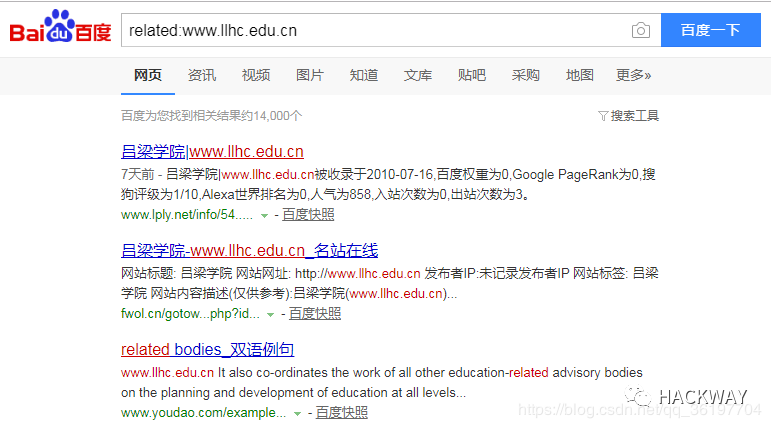The image size is (771, 428).
Task: Click the www.lply.net/info/54 URL
Action: pos(187,215)
